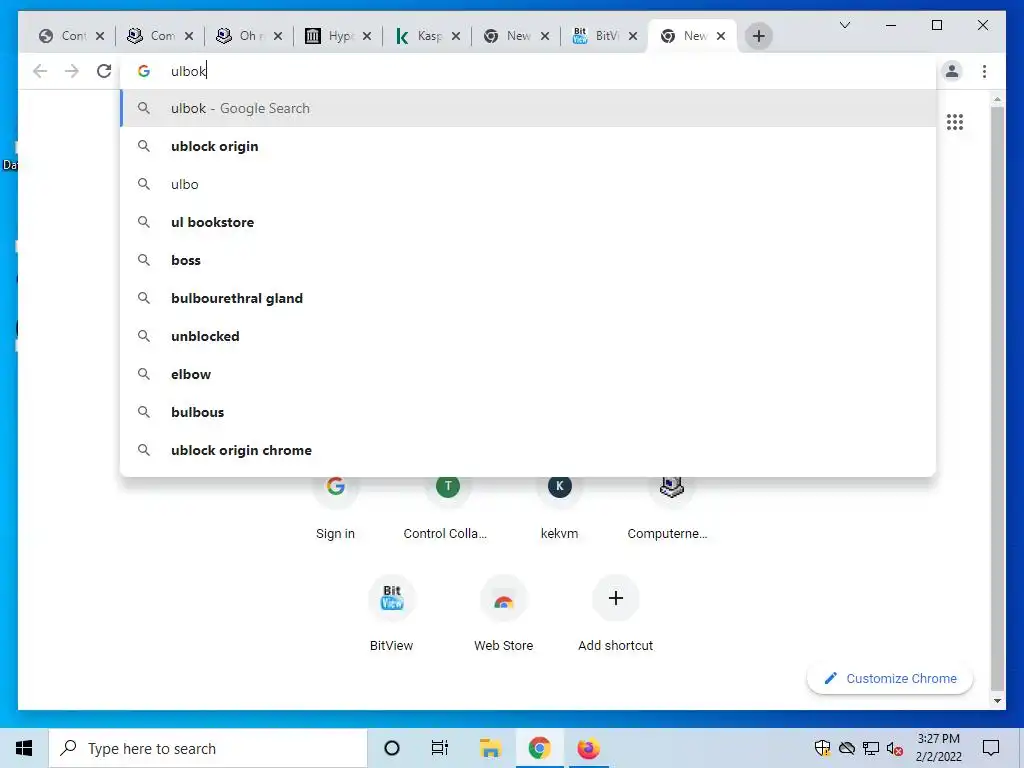Open the network tray icon

point(871,748)
